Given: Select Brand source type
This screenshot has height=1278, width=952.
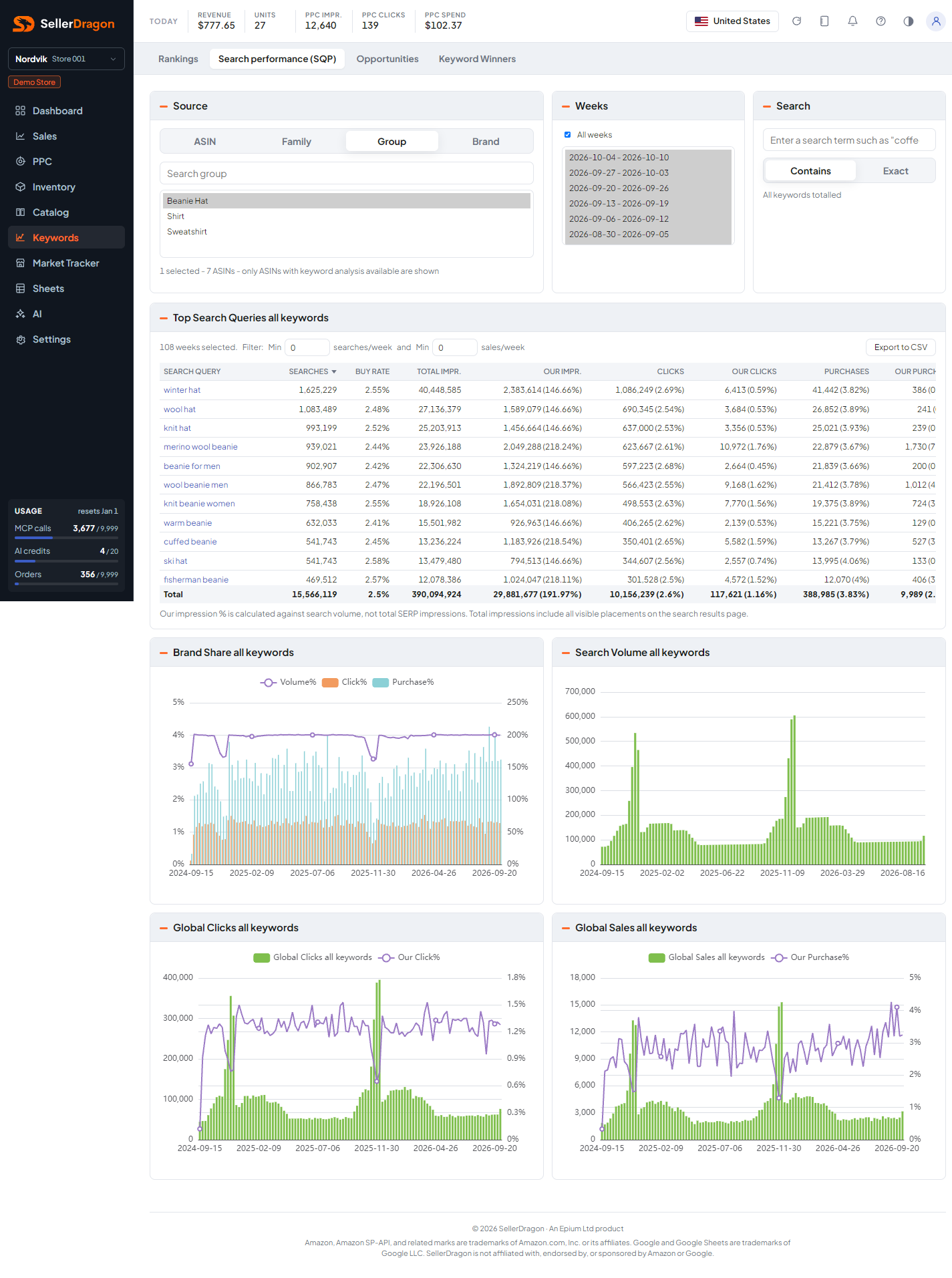Looking at the screenshot, I should tap(486, 142).
